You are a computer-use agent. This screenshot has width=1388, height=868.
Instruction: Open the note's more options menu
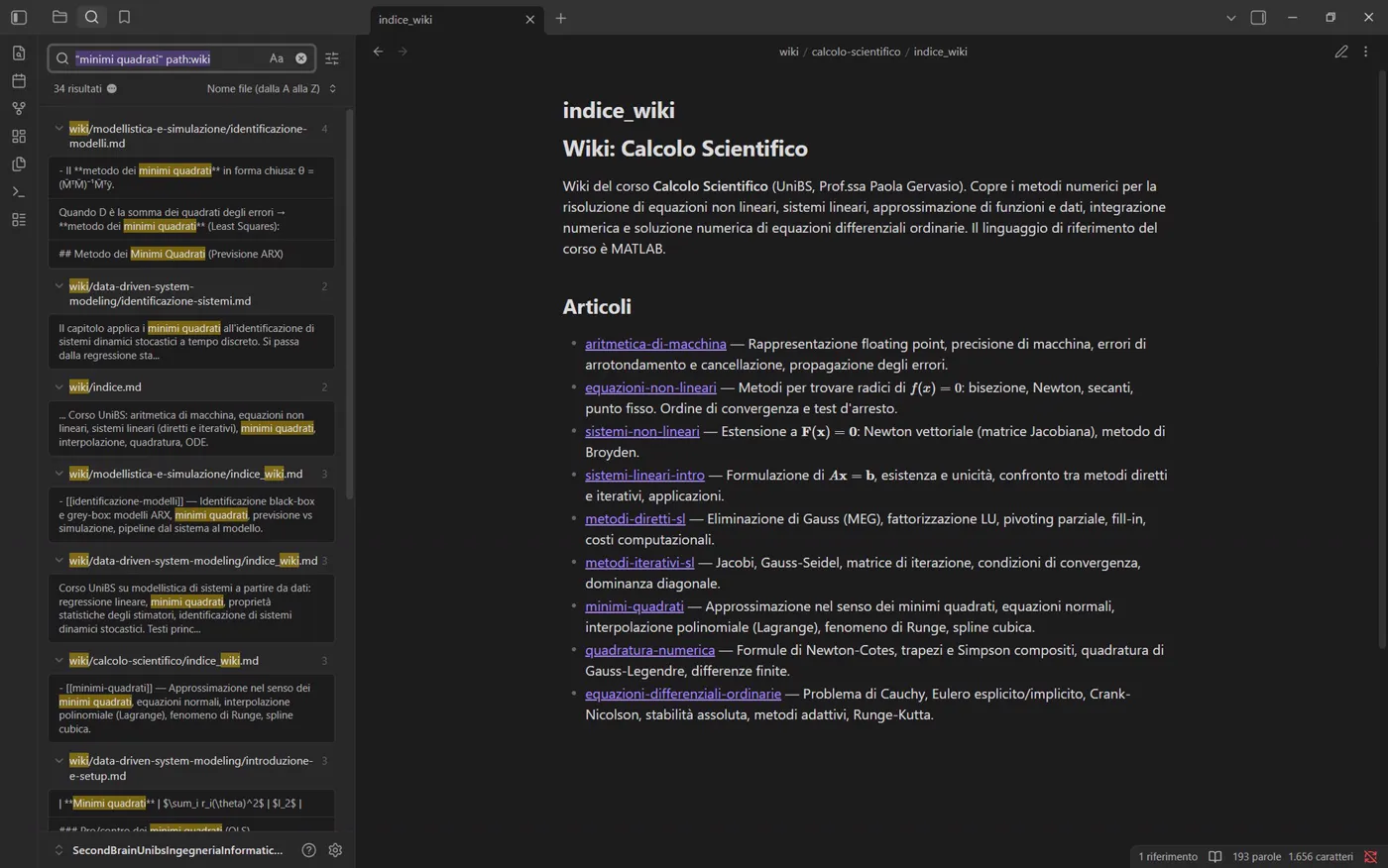1365,52
